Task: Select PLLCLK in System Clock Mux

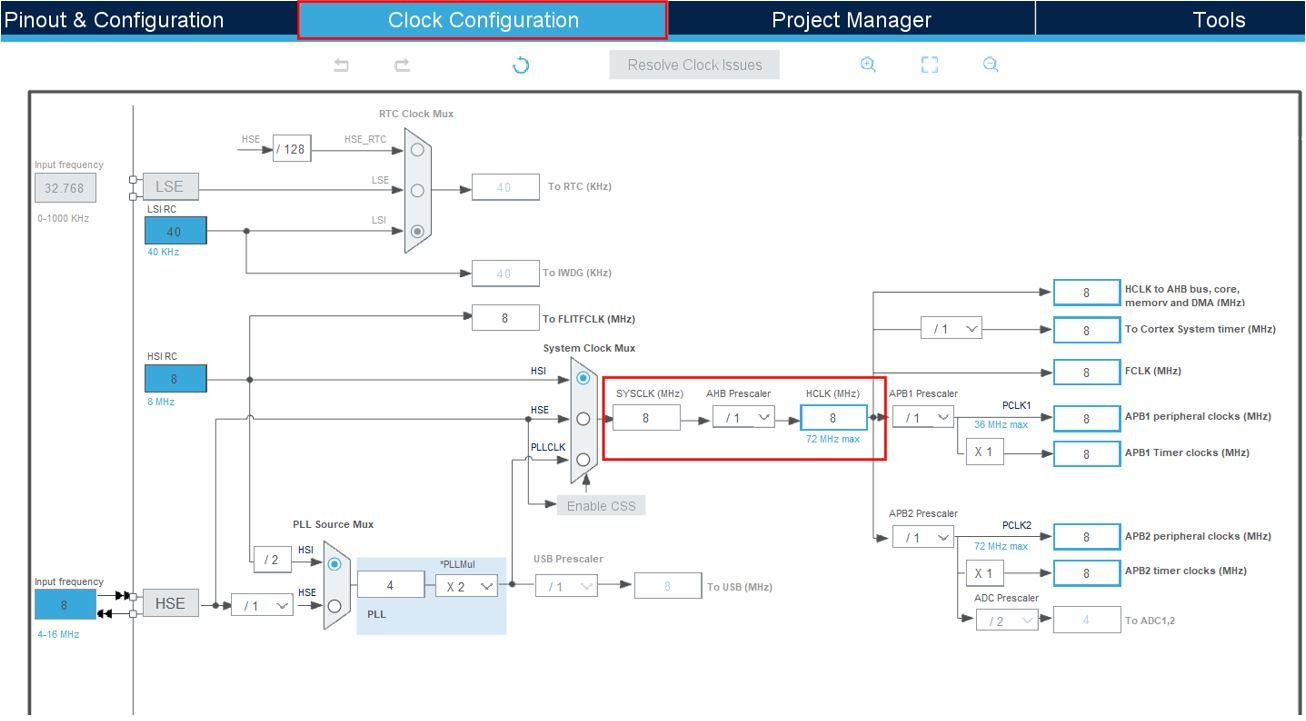Action: coord(583,460)
